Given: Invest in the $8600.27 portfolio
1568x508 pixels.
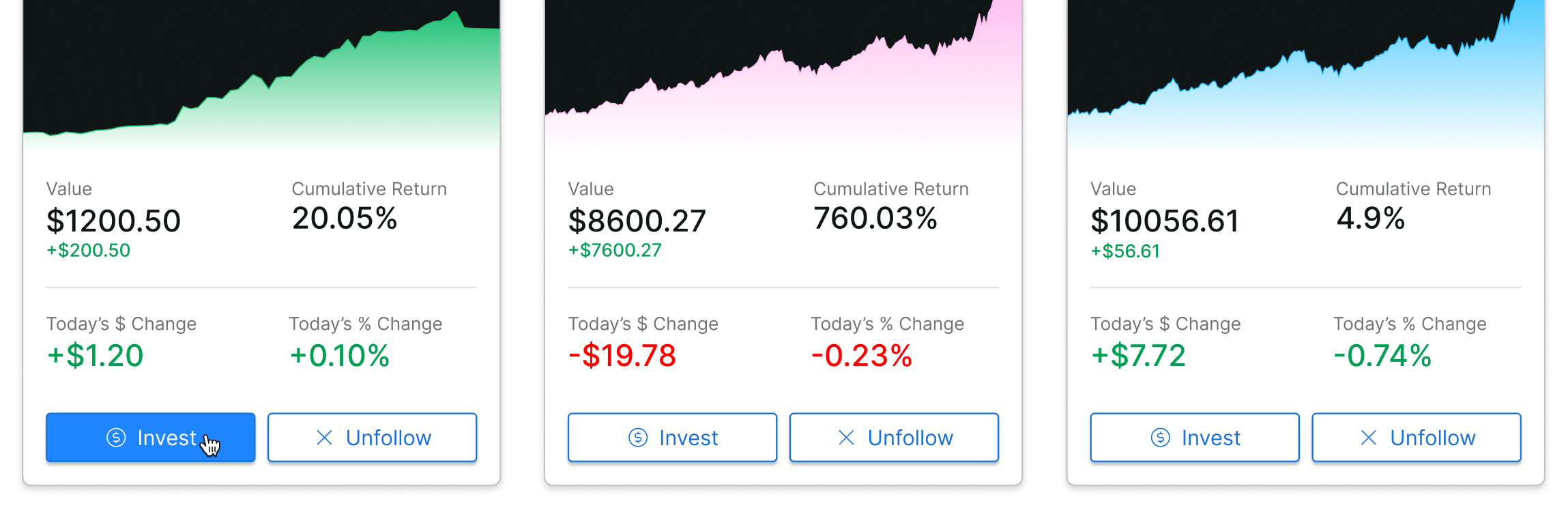Looking at the screenshot, I should tap(673, 438).
